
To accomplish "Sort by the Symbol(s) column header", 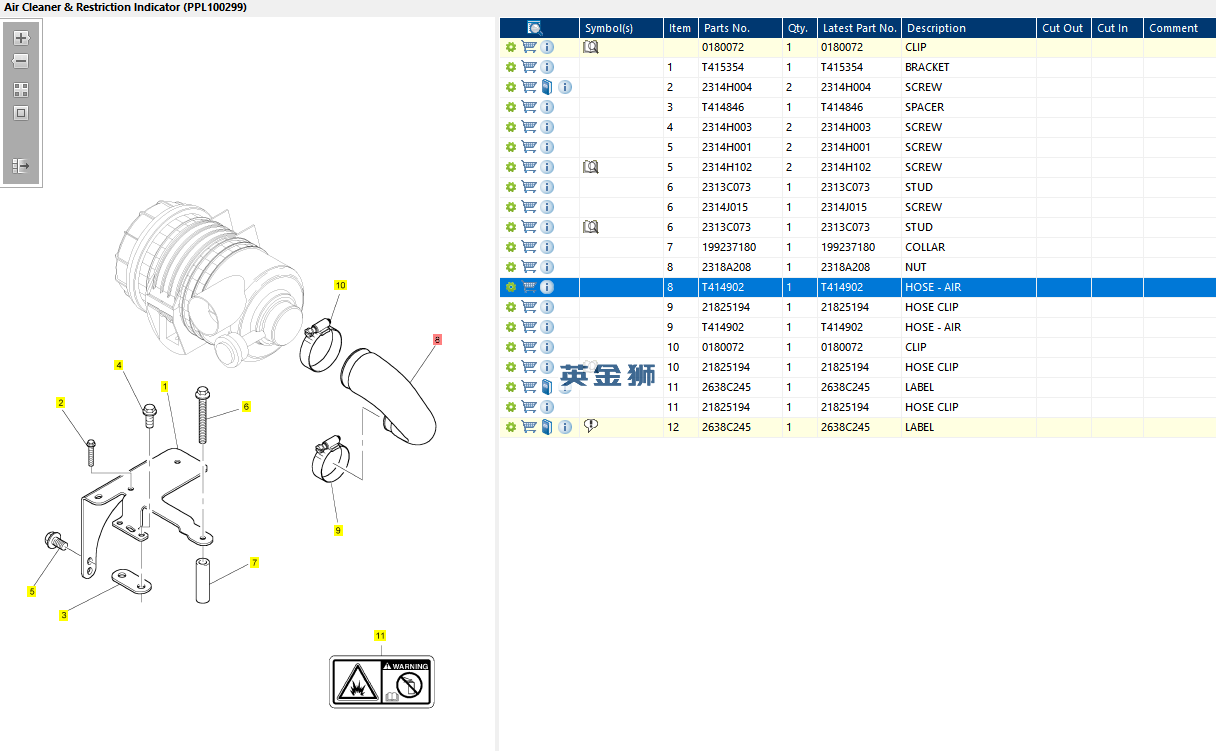I will 621,28.
